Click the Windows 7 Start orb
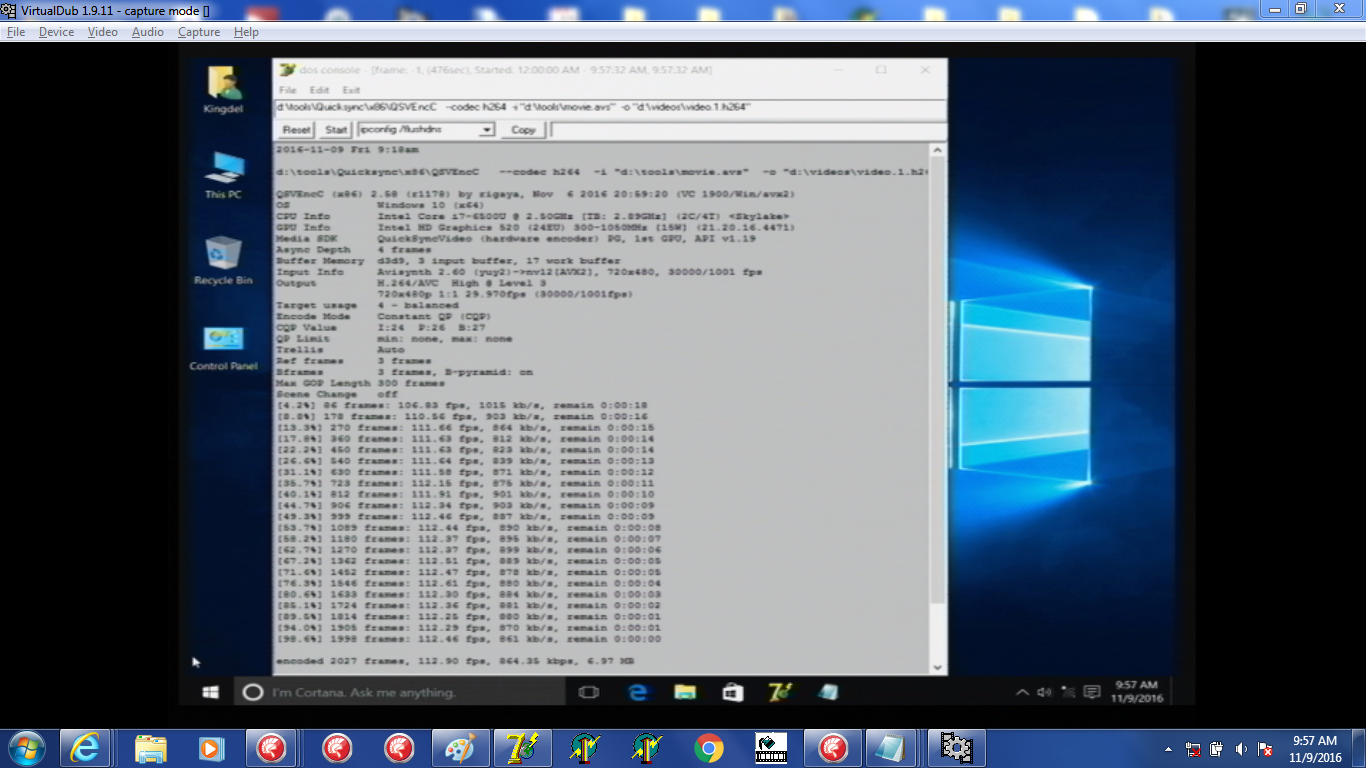The image size is (1366, 768). pos(25,748)
